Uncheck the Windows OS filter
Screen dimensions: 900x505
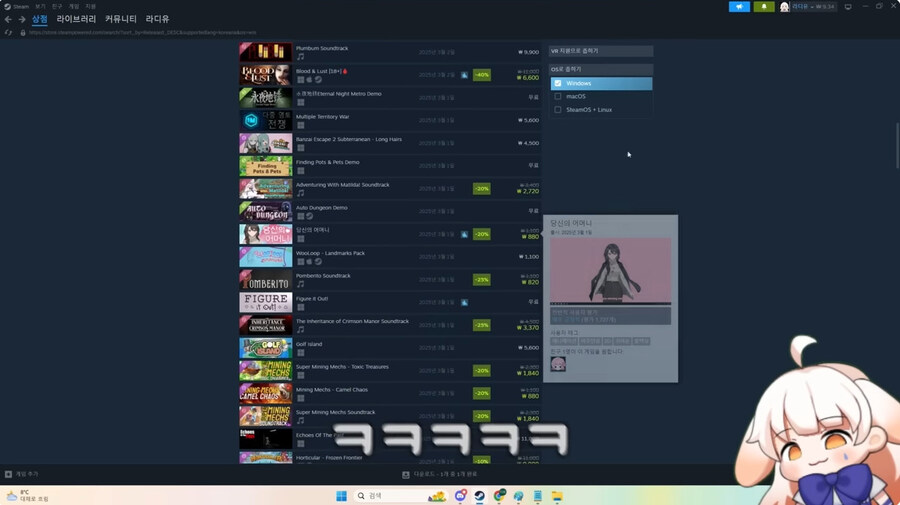[x=558, y=83]
